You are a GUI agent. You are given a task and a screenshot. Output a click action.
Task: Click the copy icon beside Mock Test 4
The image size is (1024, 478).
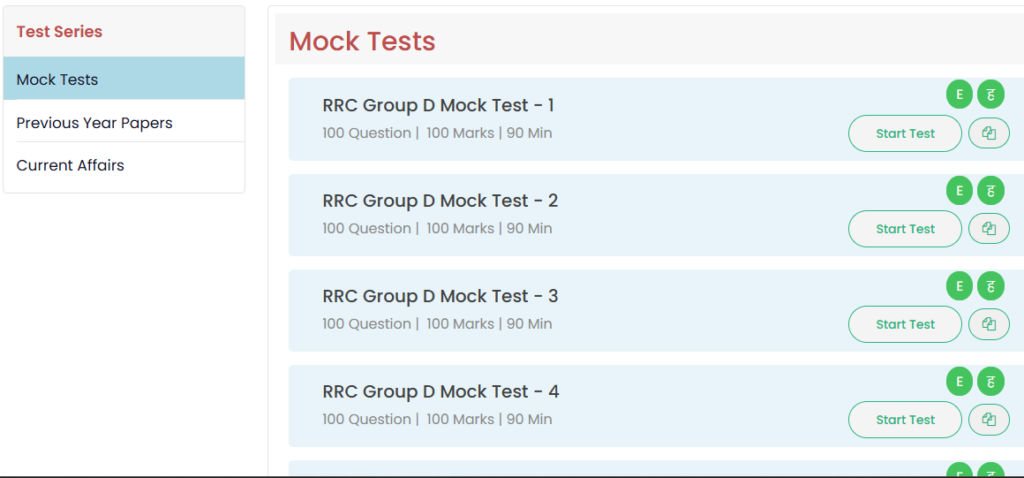tap(989, 420)
